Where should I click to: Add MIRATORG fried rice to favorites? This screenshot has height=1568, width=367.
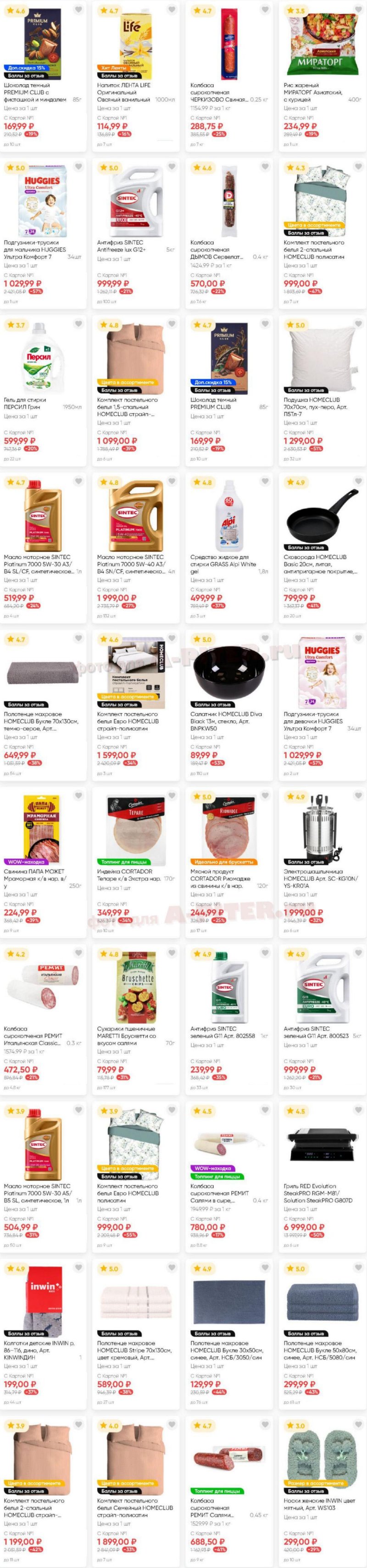[358, 10]
